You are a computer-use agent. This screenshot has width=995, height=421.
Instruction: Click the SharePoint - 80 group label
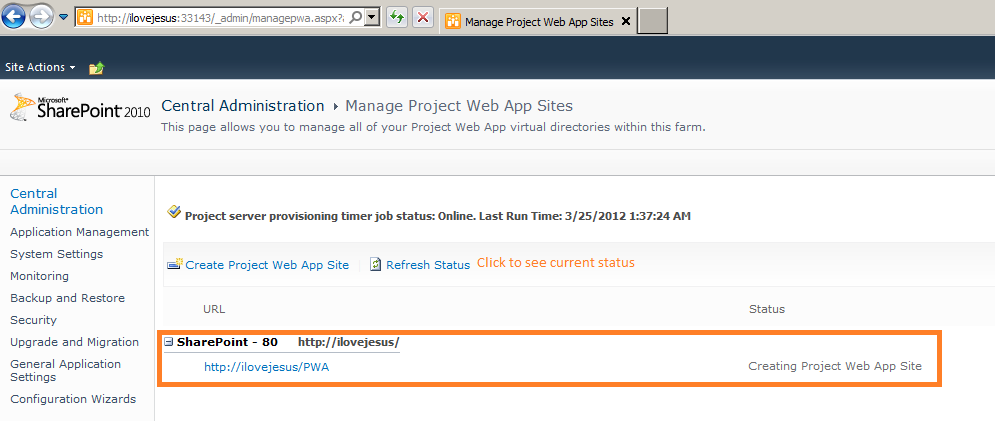tap(227, 342)
